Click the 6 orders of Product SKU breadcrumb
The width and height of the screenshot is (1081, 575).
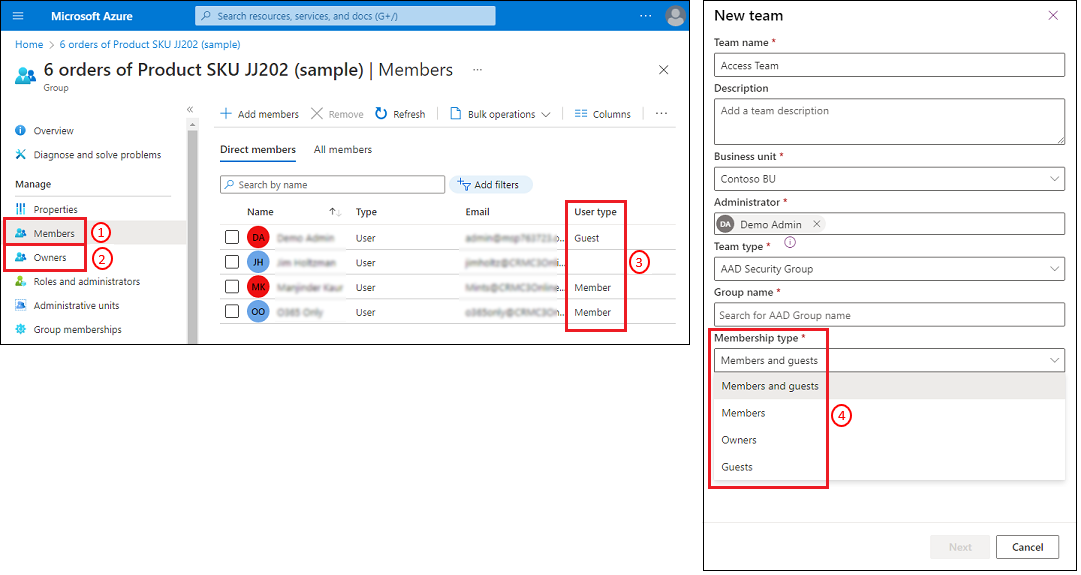pyautogui.click(x=150, y=44)
